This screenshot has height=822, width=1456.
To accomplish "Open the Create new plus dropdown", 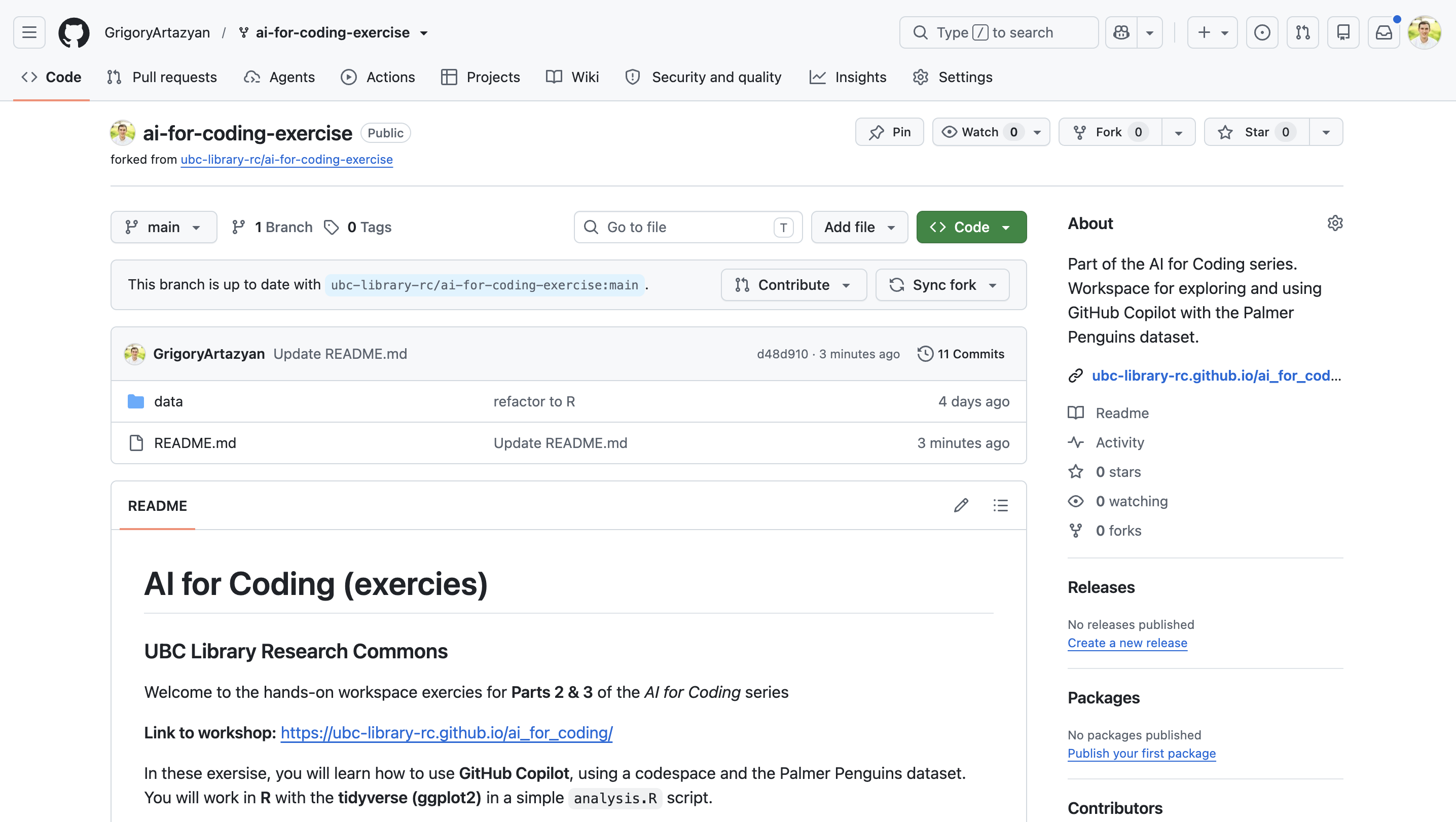I will click(x=1212, y=32).
